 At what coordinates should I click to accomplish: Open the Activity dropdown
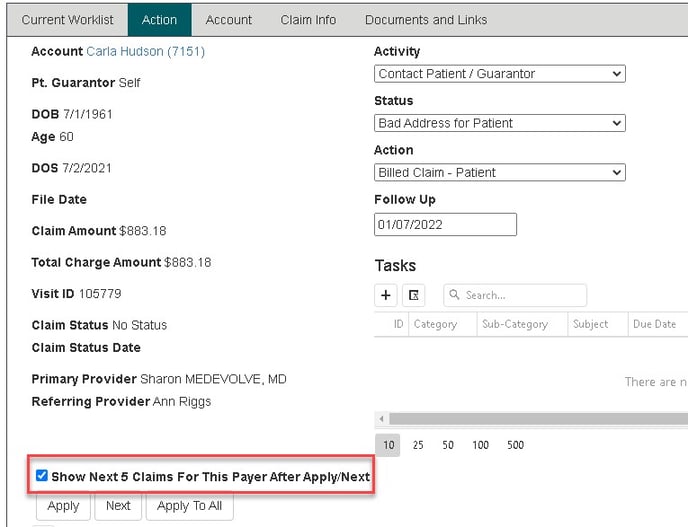[499, 74]
